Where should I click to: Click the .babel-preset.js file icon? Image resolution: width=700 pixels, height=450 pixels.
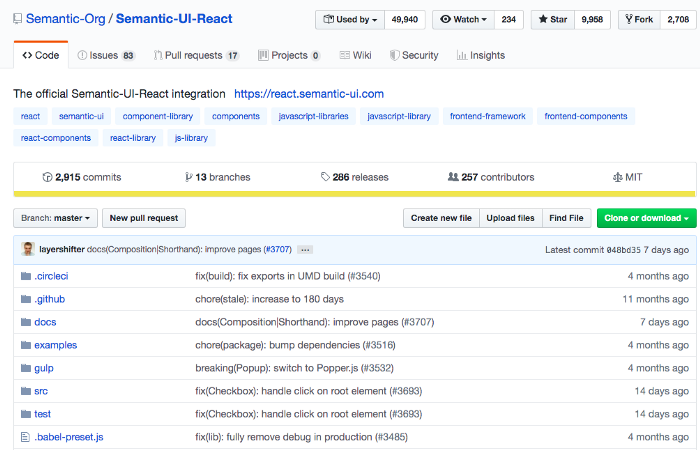(25, 437)
